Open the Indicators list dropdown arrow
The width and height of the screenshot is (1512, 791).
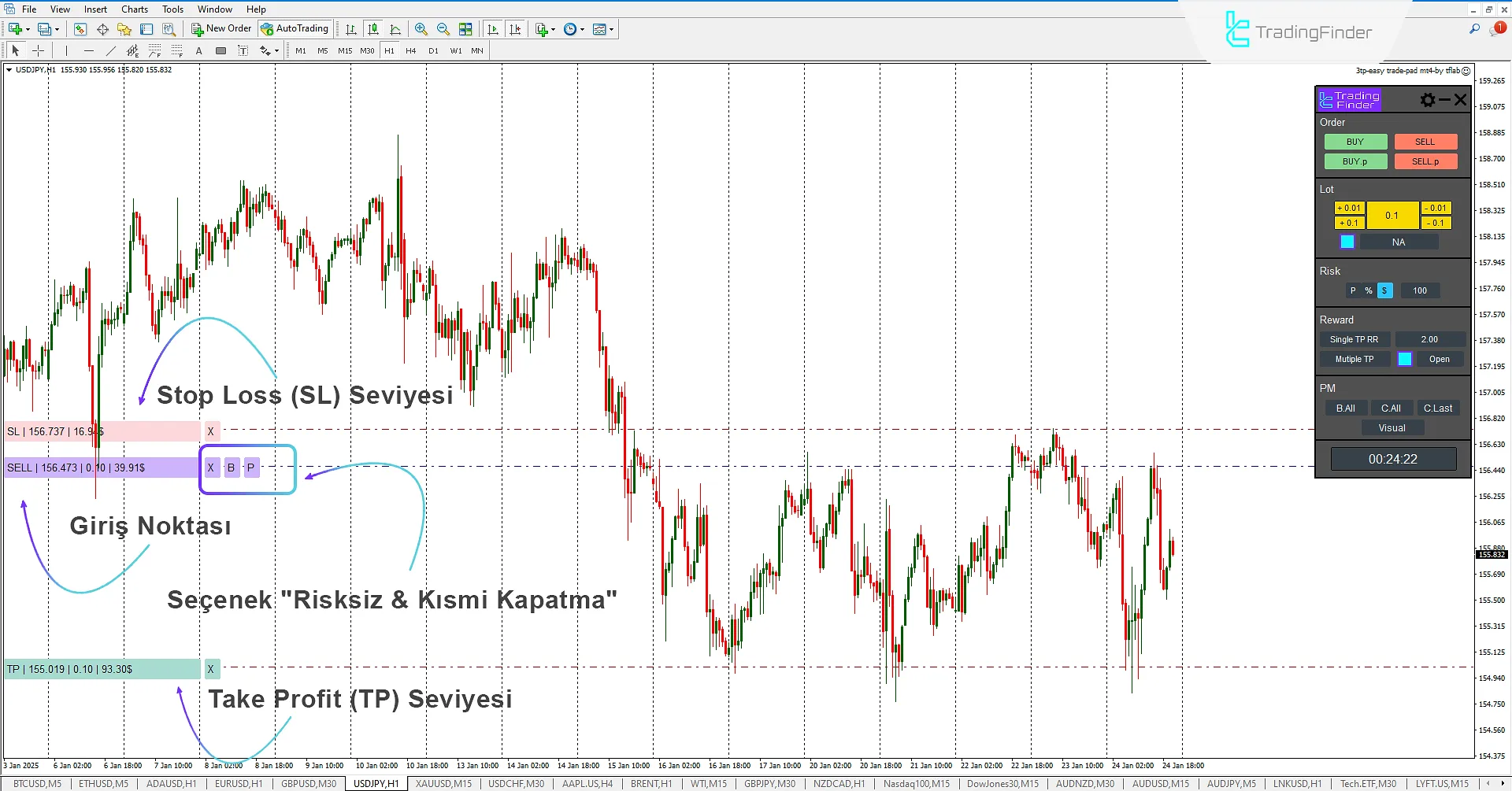coord(554,30)
